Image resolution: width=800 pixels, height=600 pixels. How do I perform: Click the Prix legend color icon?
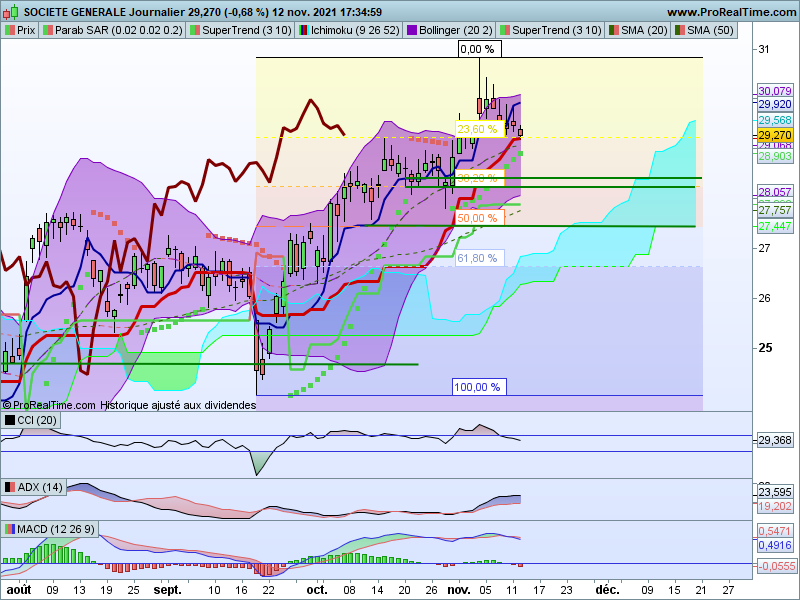(10, 30)
